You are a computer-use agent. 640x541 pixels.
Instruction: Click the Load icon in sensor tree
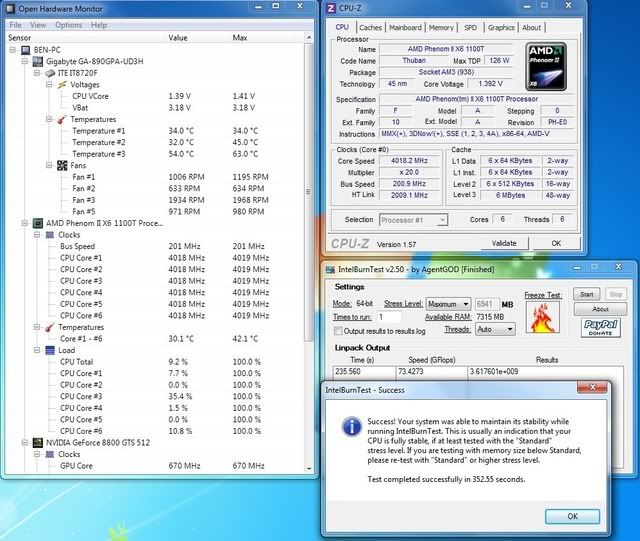click(x=50, y=350)
